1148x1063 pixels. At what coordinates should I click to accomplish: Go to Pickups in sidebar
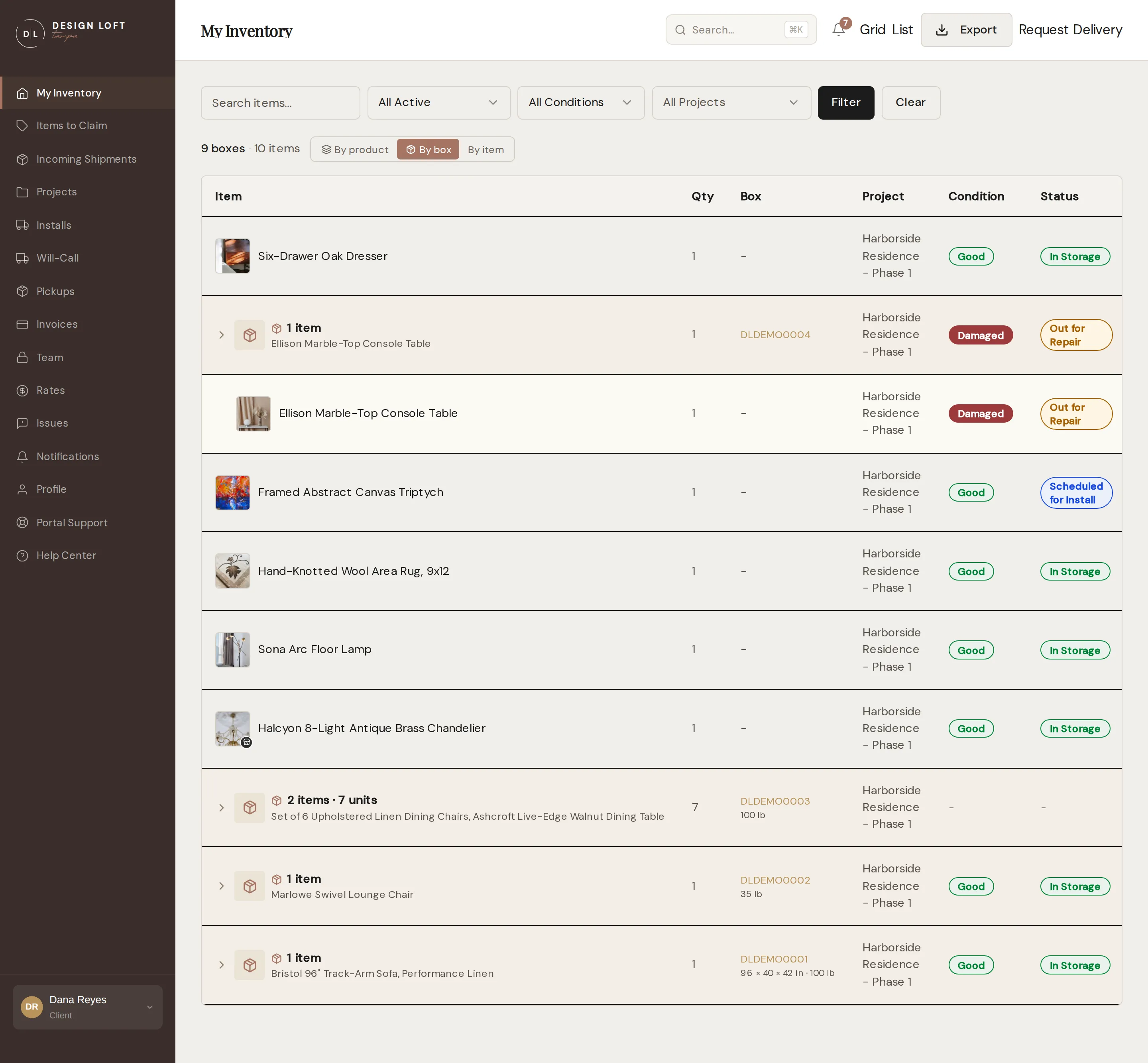[x=87, y=291]
